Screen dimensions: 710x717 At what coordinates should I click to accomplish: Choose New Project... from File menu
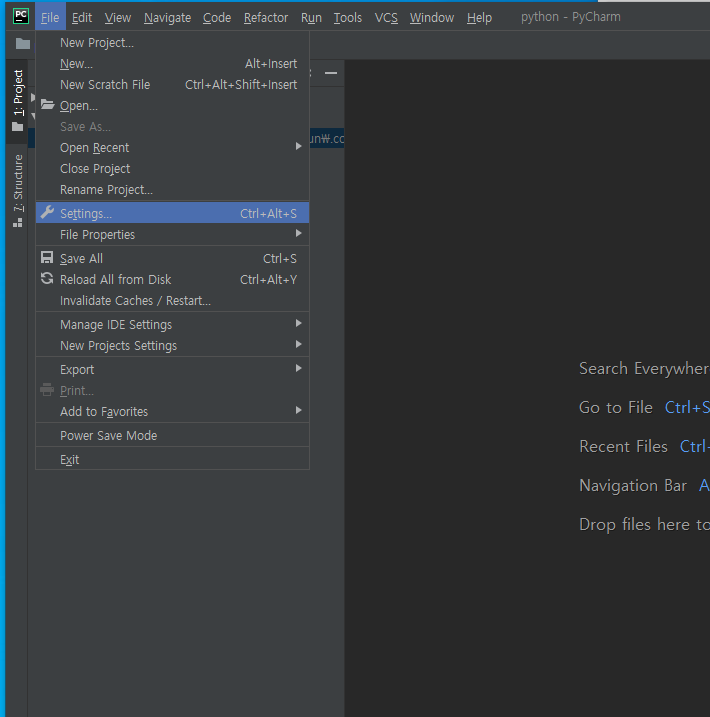172,43
